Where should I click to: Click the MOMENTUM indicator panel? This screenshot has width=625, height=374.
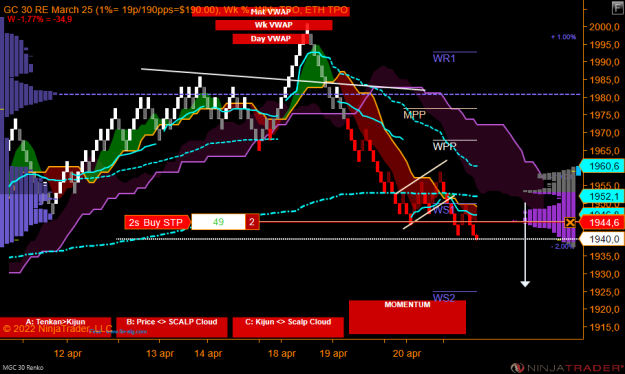point(407,317)
